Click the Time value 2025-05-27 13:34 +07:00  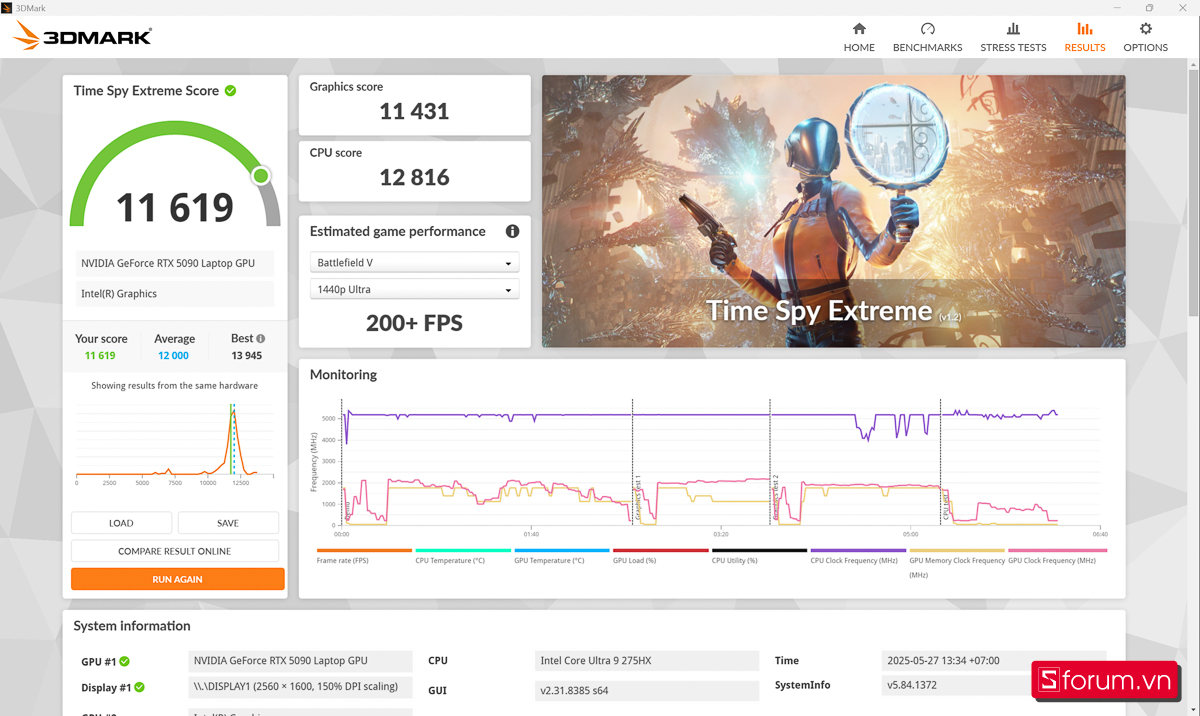pyautogui.click(x=995, y=661)
